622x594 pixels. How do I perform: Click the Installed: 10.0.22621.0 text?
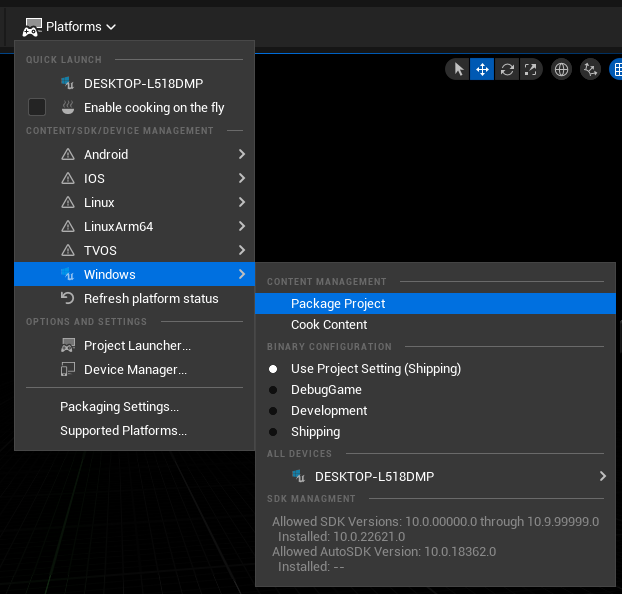tap(341, 536)
